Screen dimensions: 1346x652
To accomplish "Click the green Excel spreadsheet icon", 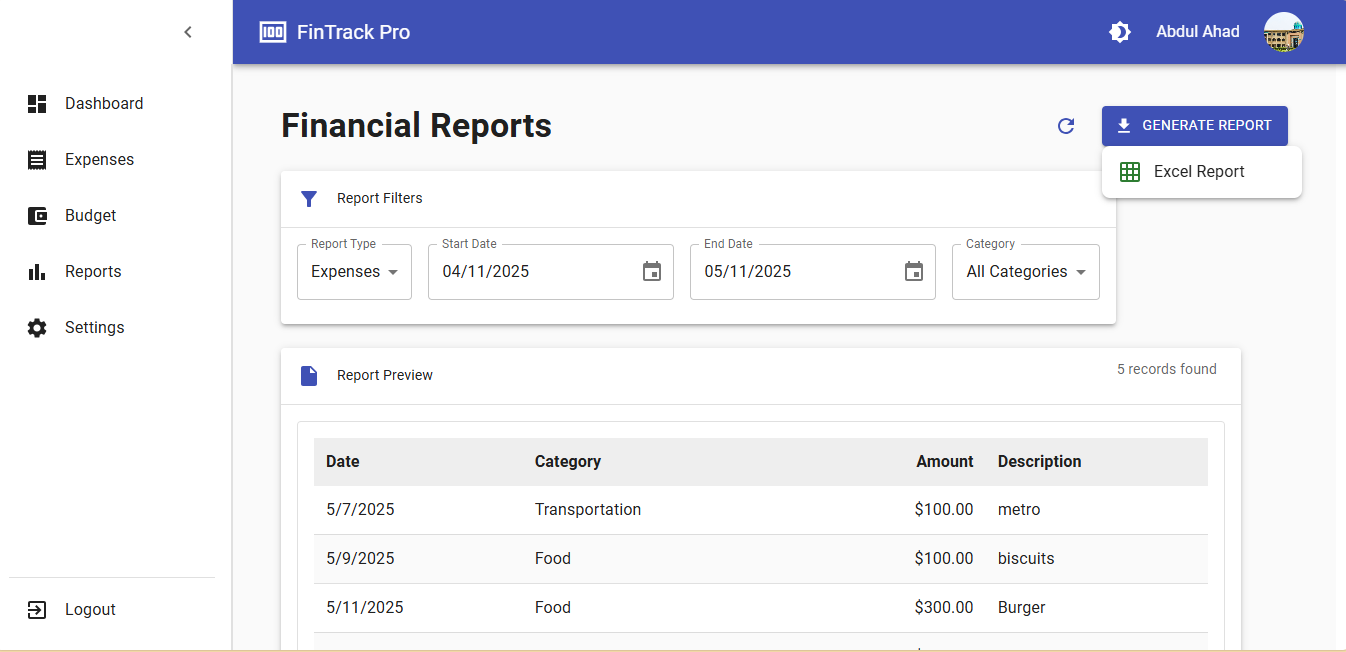I will (x=1130, y=172).
